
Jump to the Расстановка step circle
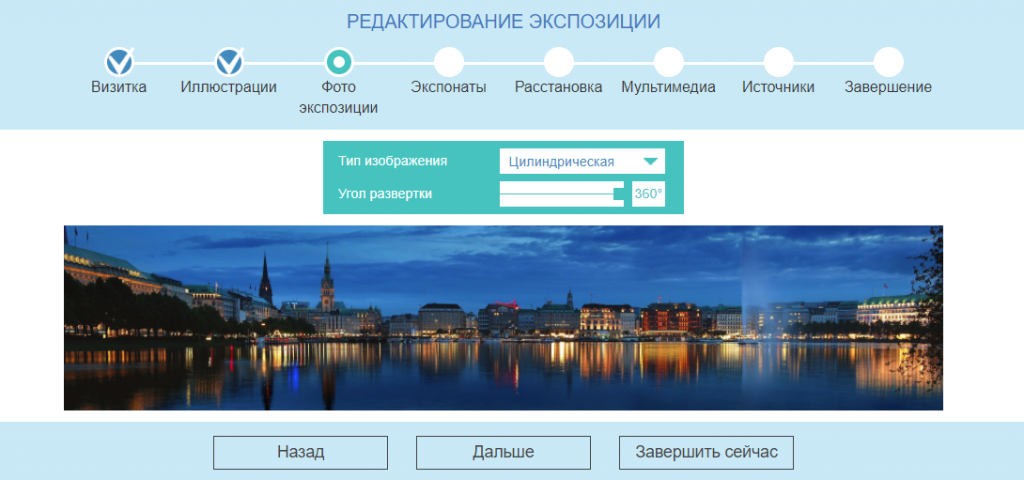click(x=559, y=63)
